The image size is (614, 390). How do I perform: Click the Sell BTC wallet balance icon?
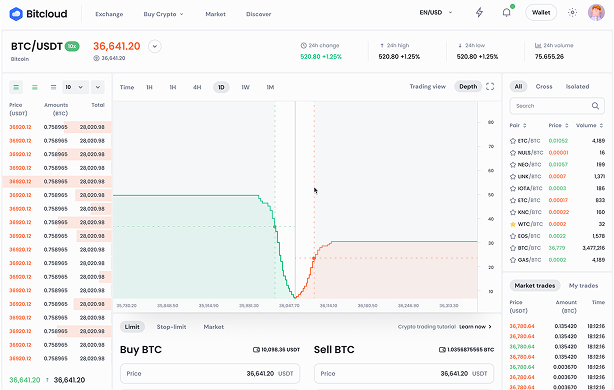(442, 350)
